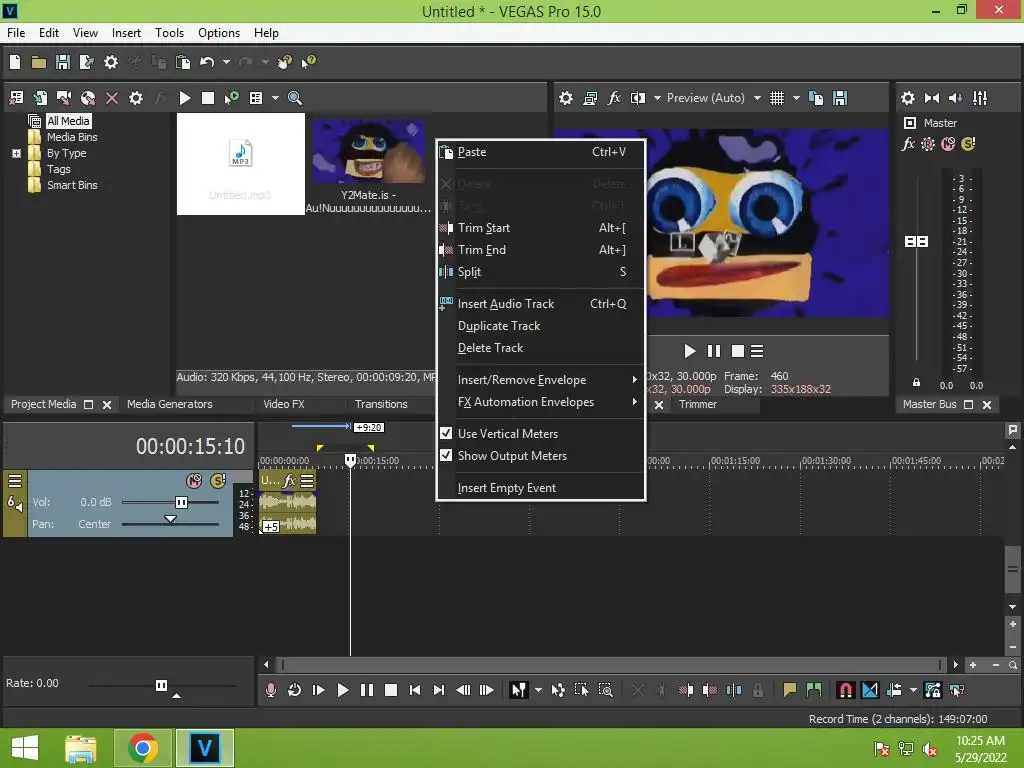Toggle Split Screen View in preview toolbar
The image size is (1024, 768).
click(638, 98)
